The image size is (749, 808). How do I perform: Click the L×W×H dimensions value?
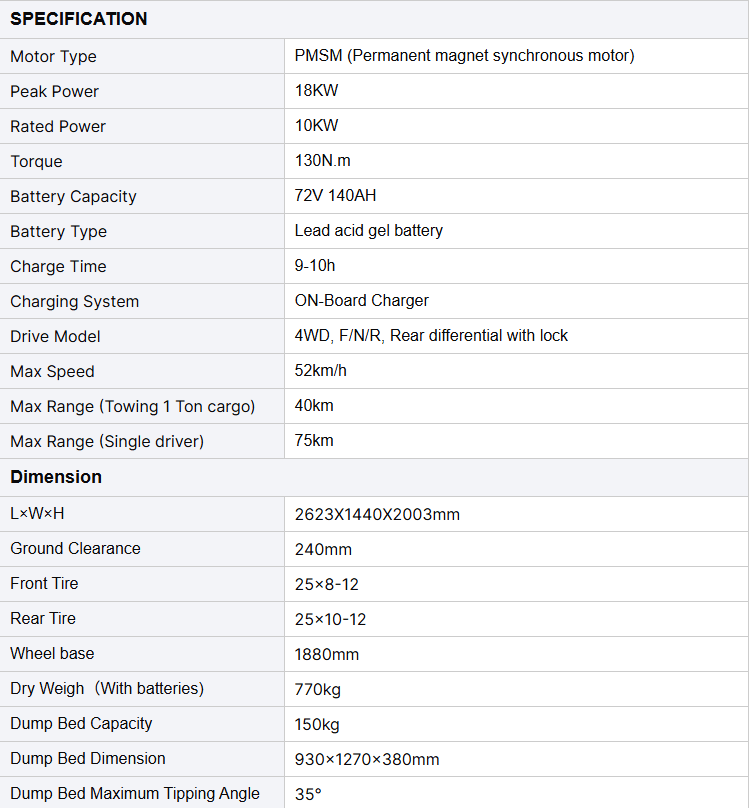coord(377,515)
